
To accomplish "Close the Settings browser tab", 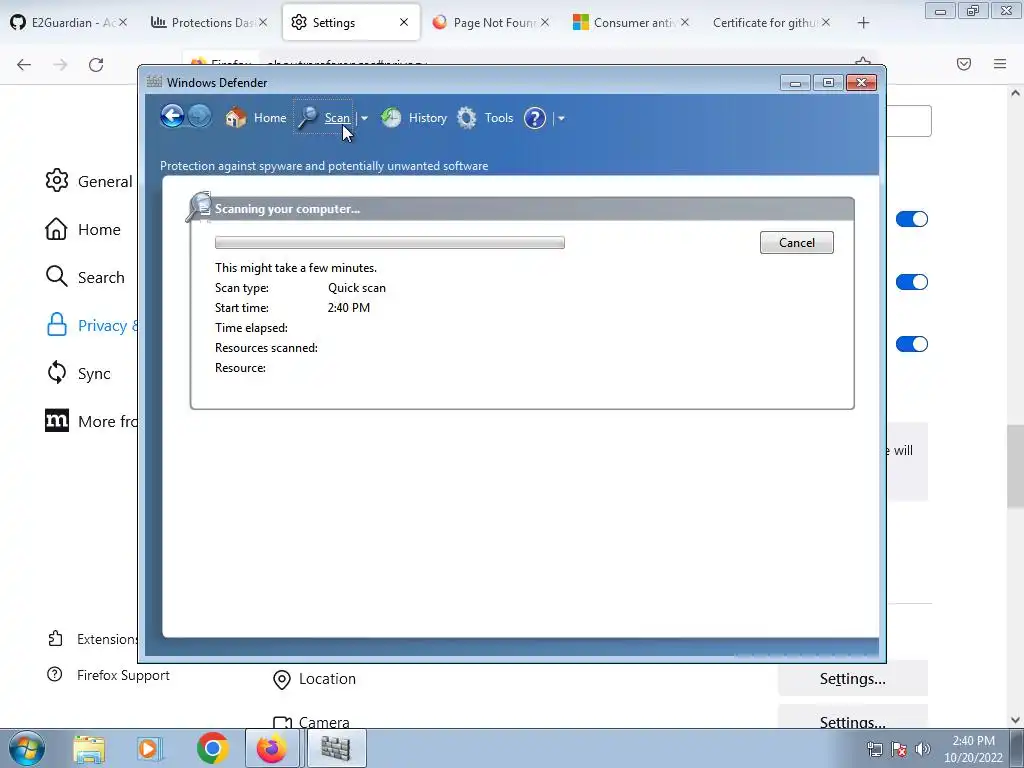I will coord(404,22).
